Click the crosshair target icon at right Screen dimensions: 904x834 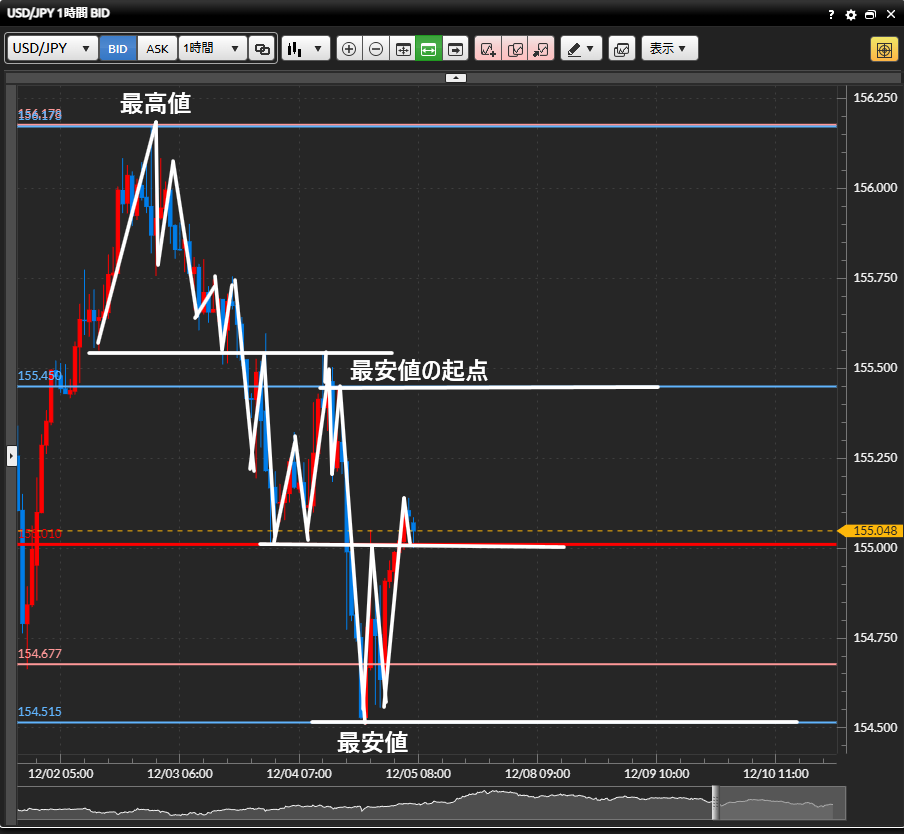point(883,49)
